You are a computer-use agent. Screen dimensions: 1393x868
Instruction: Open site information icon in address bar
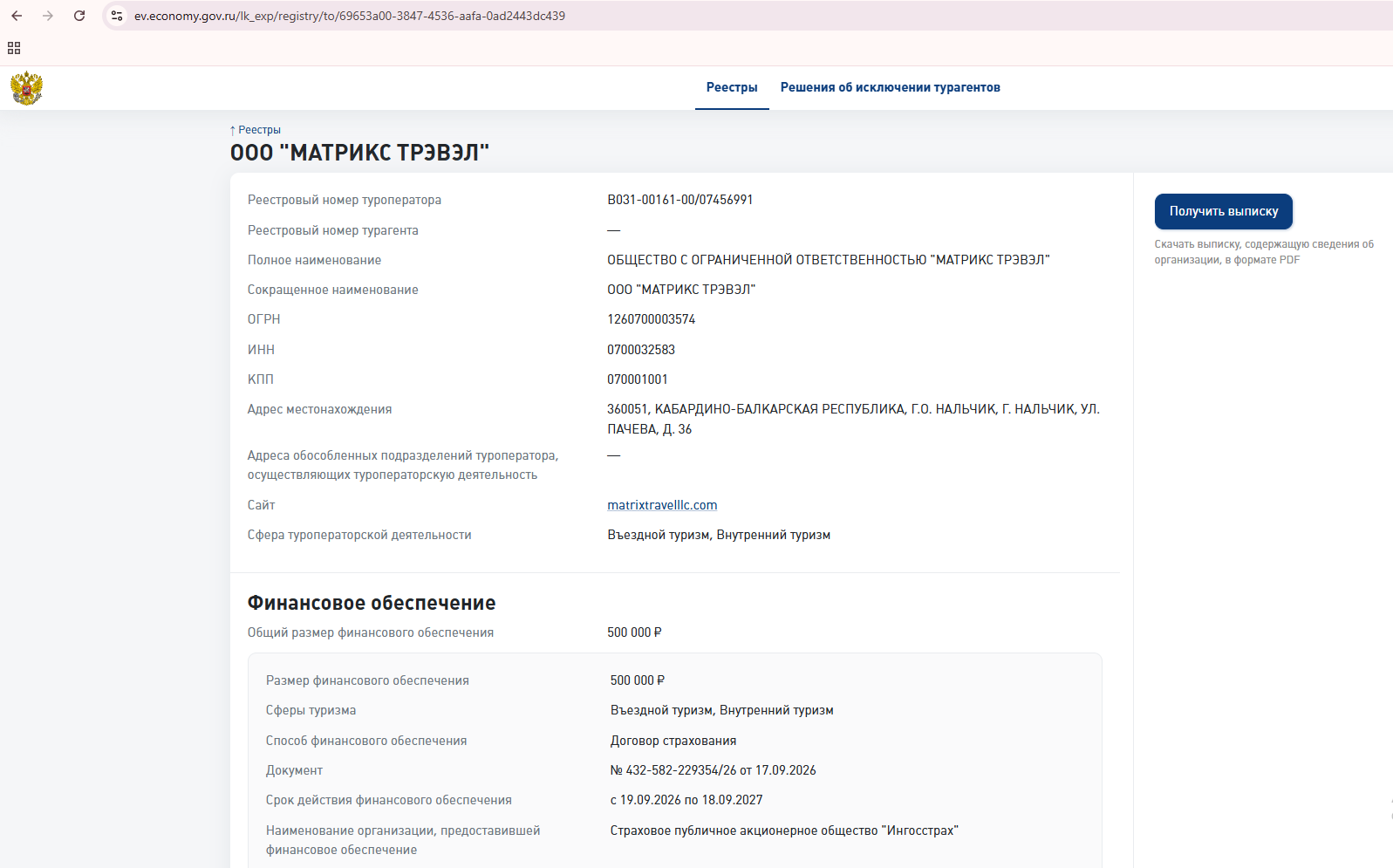(117, 16)
